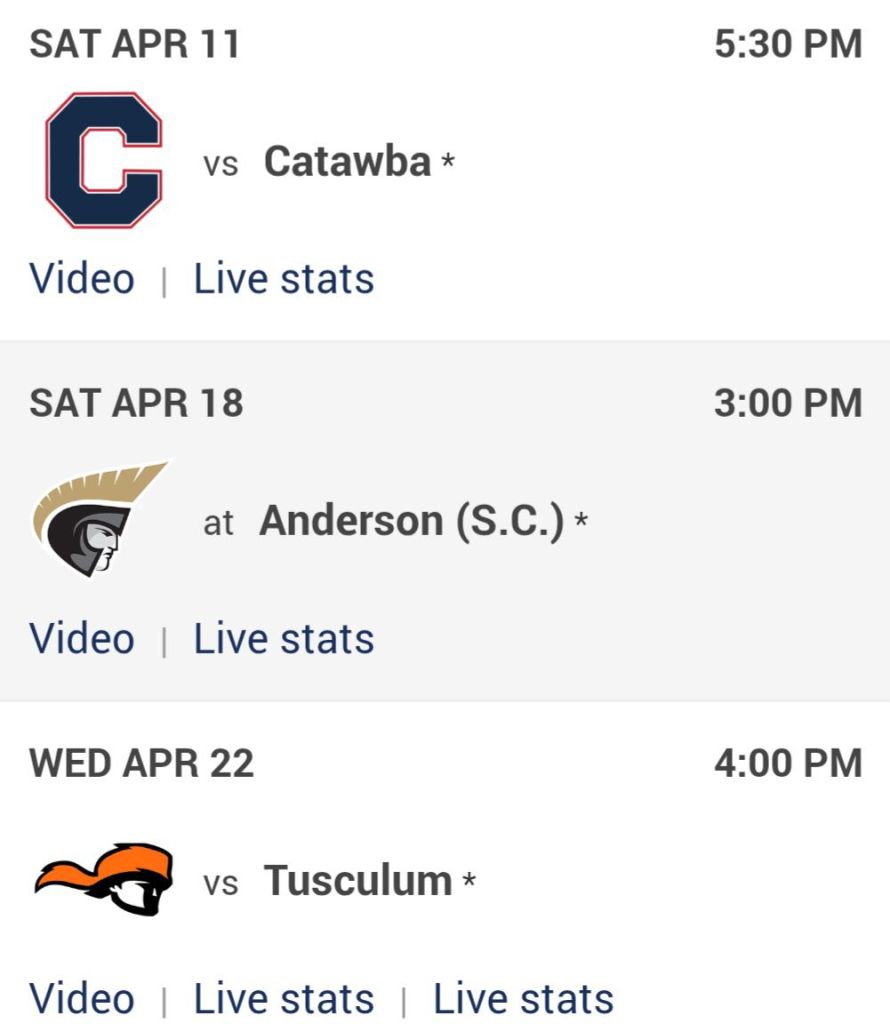Click the 4:00 PM game time
Image resolution: width=890 pixels, height=1024 pixels.
click(x=788, y=763)
